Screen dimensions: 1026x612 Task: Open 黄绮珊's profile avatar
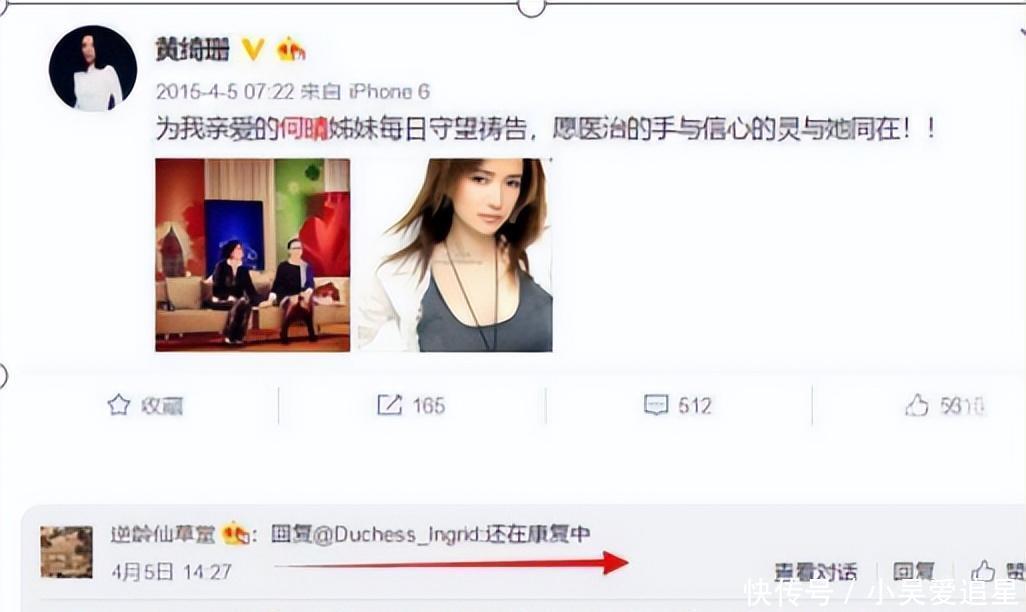(93, 69)
